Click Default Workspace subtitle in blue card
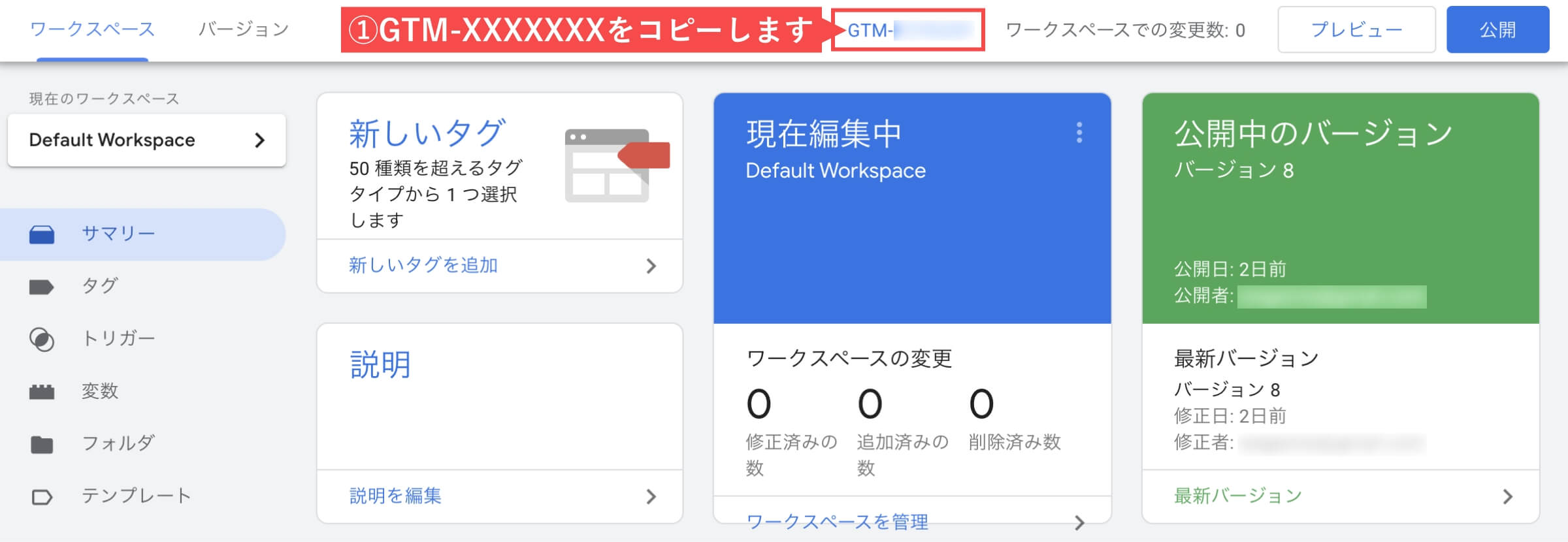1568x542 pixels. [x=836, y=170]
